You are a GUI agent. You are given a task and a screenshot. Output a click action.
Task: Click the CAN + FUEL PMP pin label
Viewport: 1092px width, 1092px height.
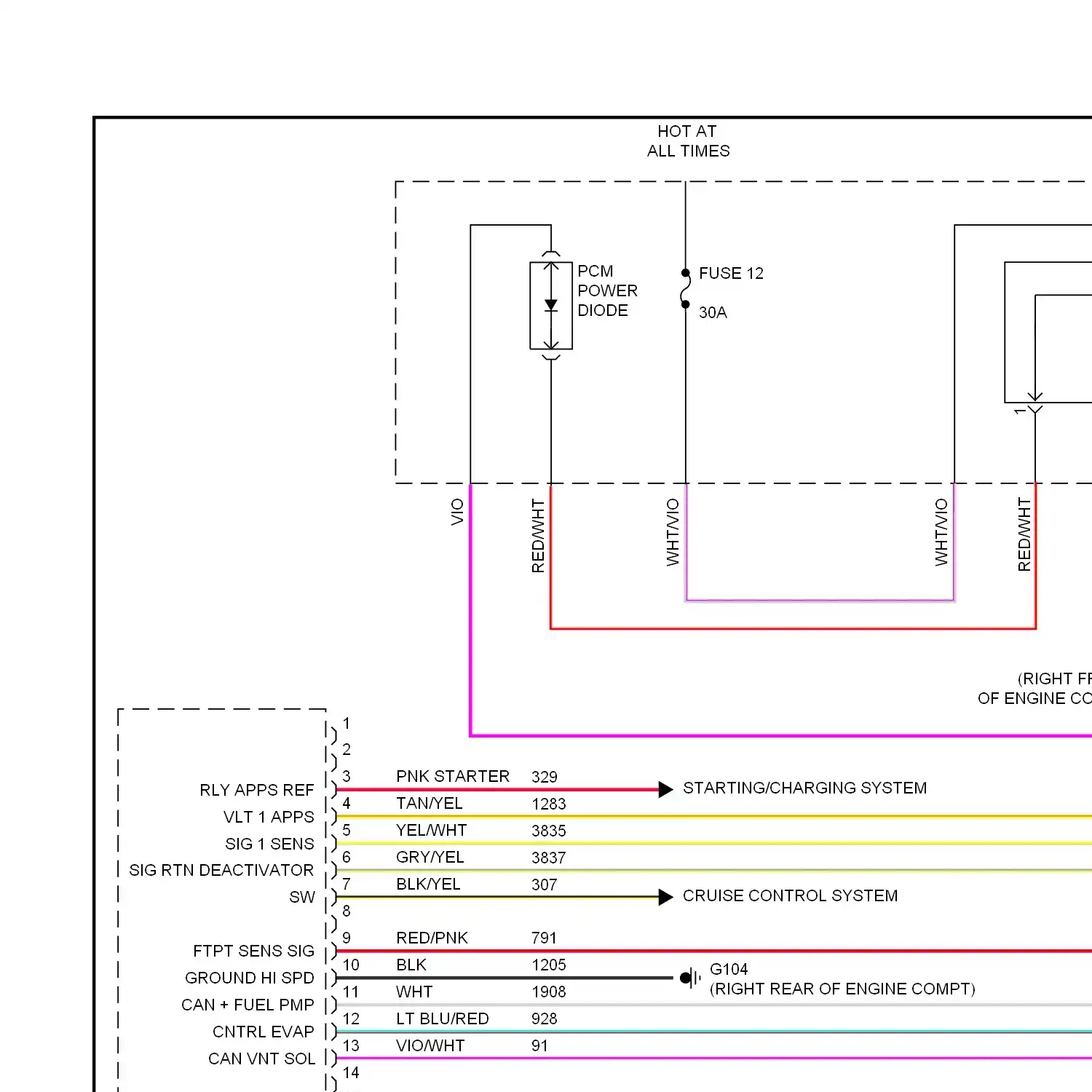(248, 1005)
